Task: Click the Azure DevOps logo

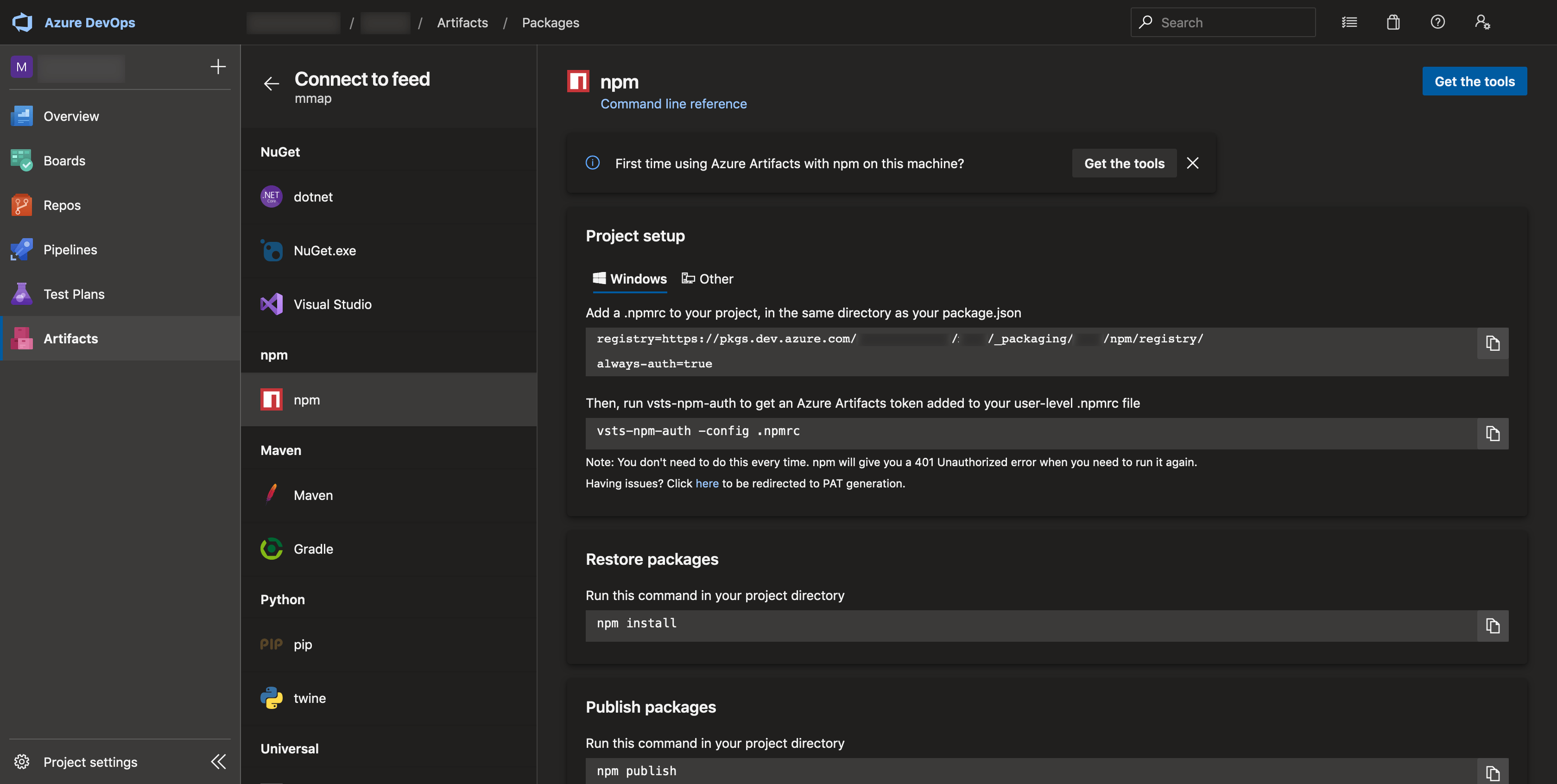Action: coord(22,22)
